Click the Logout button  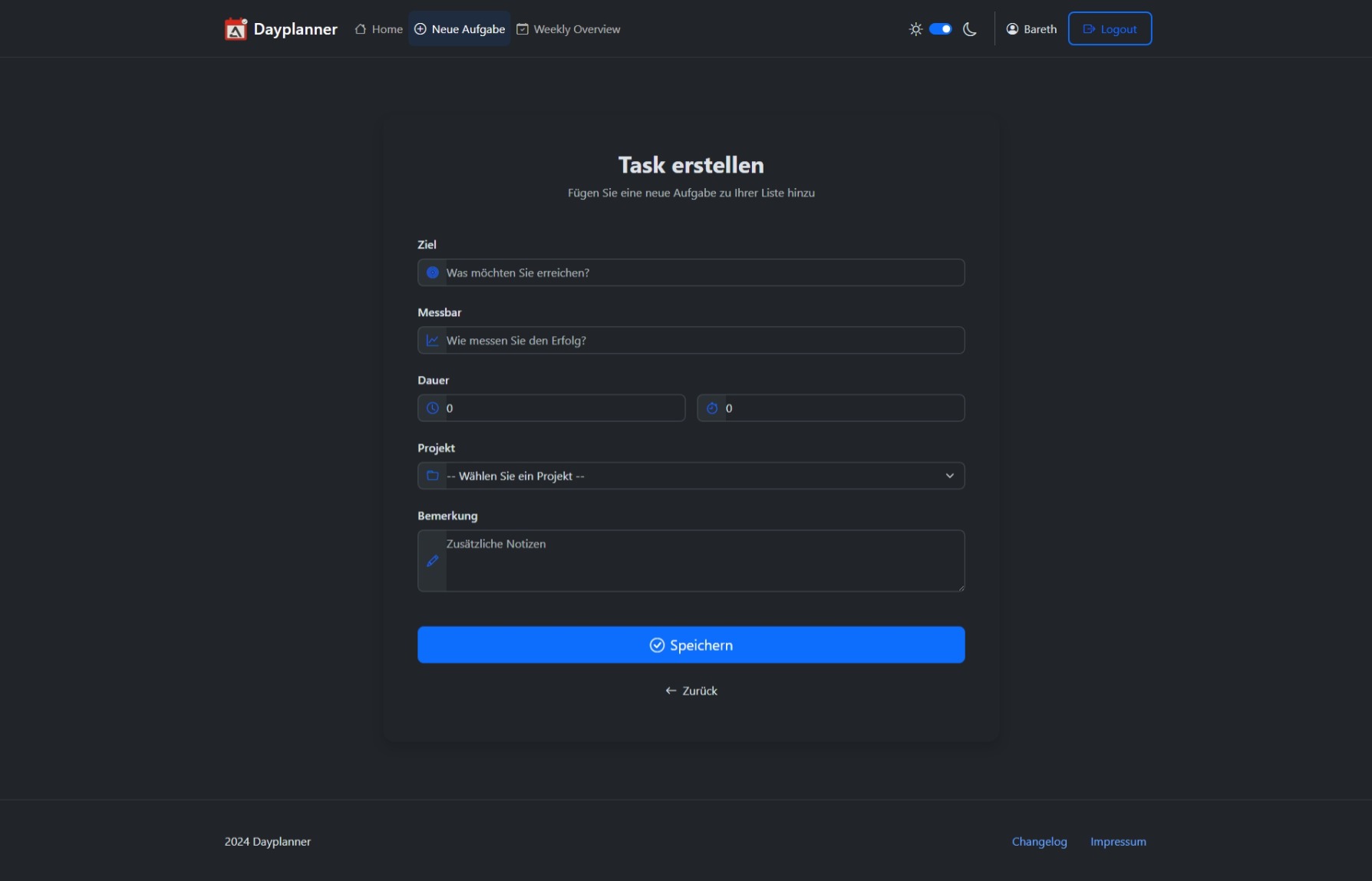[1110, 29]
